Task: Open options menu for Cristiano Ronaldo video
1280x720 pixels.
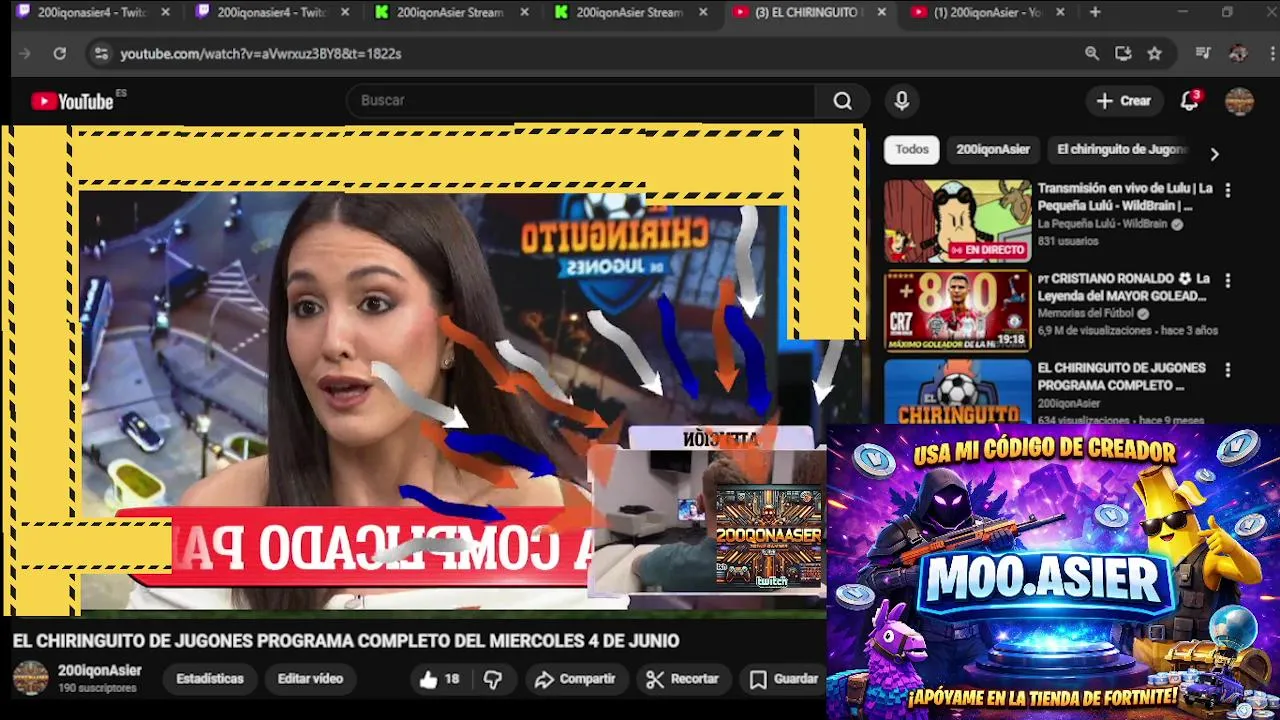Action: (x=1227, y=280)
